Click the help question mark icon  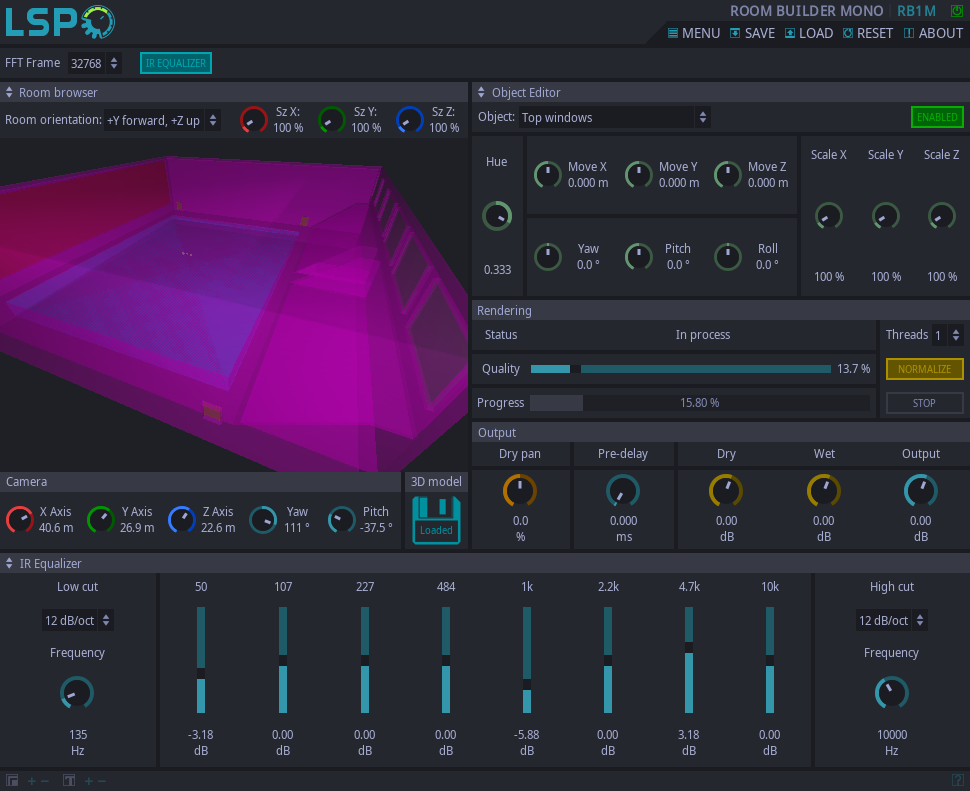click(x=957, y=780)
